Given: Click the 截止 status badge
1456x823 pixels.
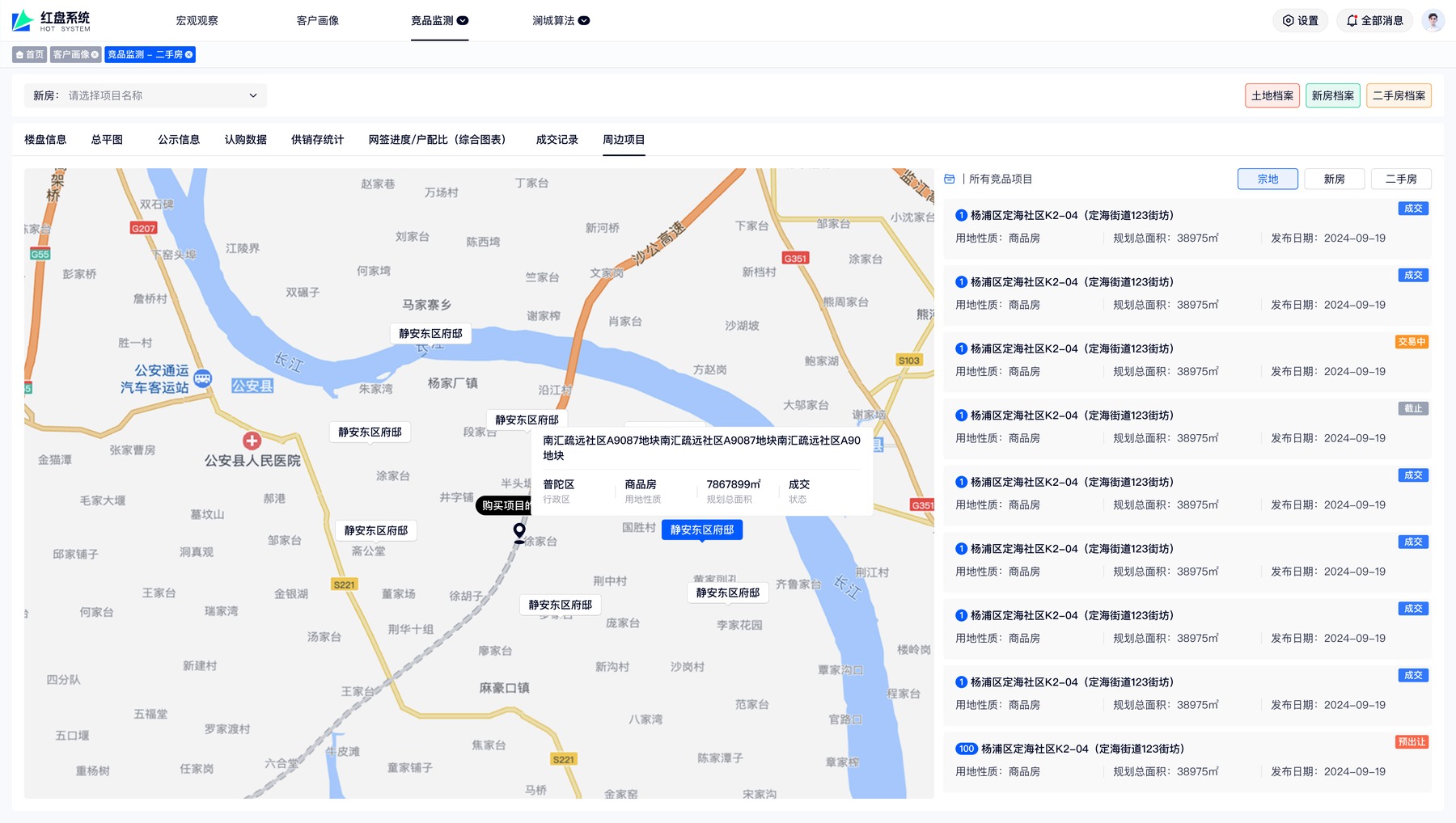Looking at the screenshot, I should coord(1413,409).
